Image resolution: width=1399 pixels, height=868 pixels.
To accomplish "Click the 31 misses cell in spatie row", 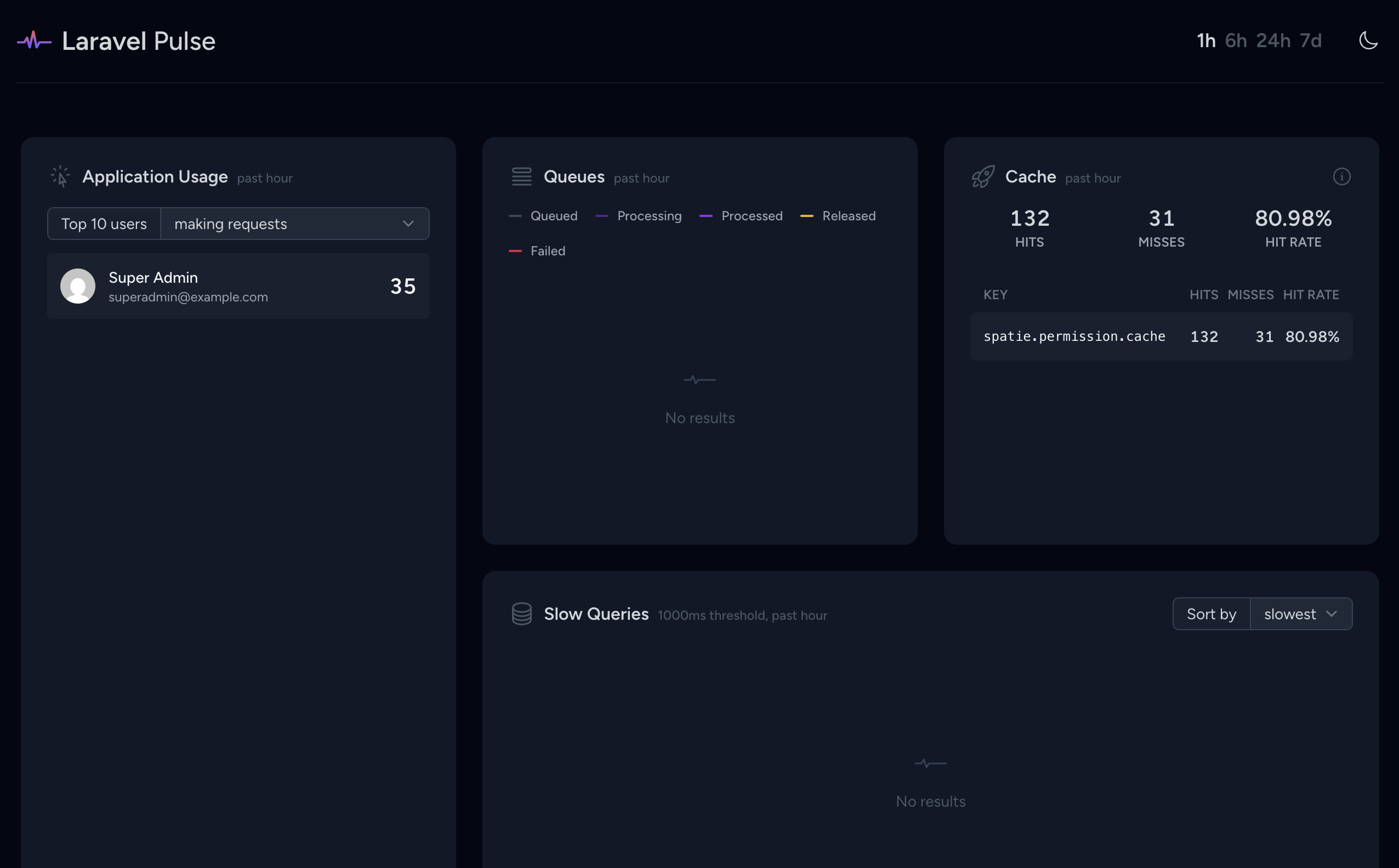I will coord(1264,336).
